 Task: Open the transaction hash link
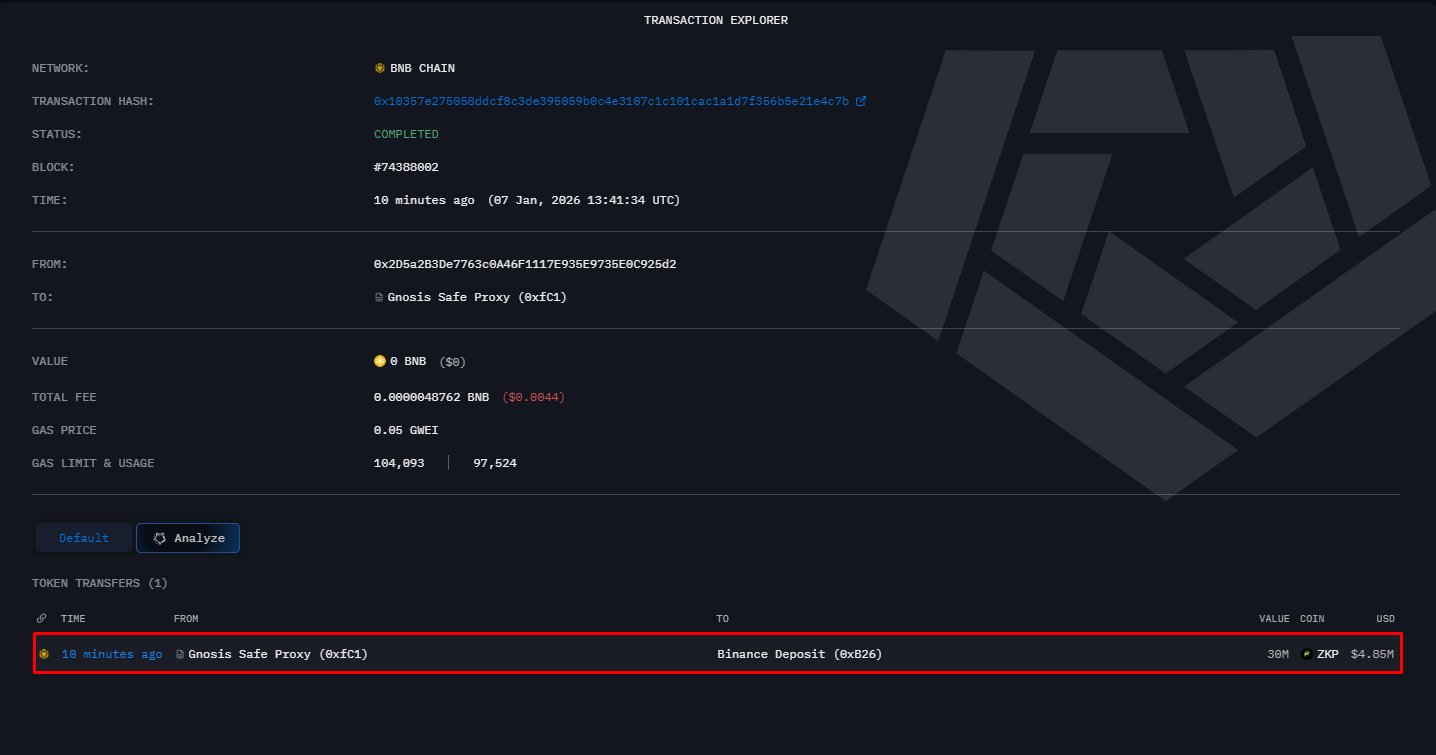pyautogui.click(x=611, y=101)
